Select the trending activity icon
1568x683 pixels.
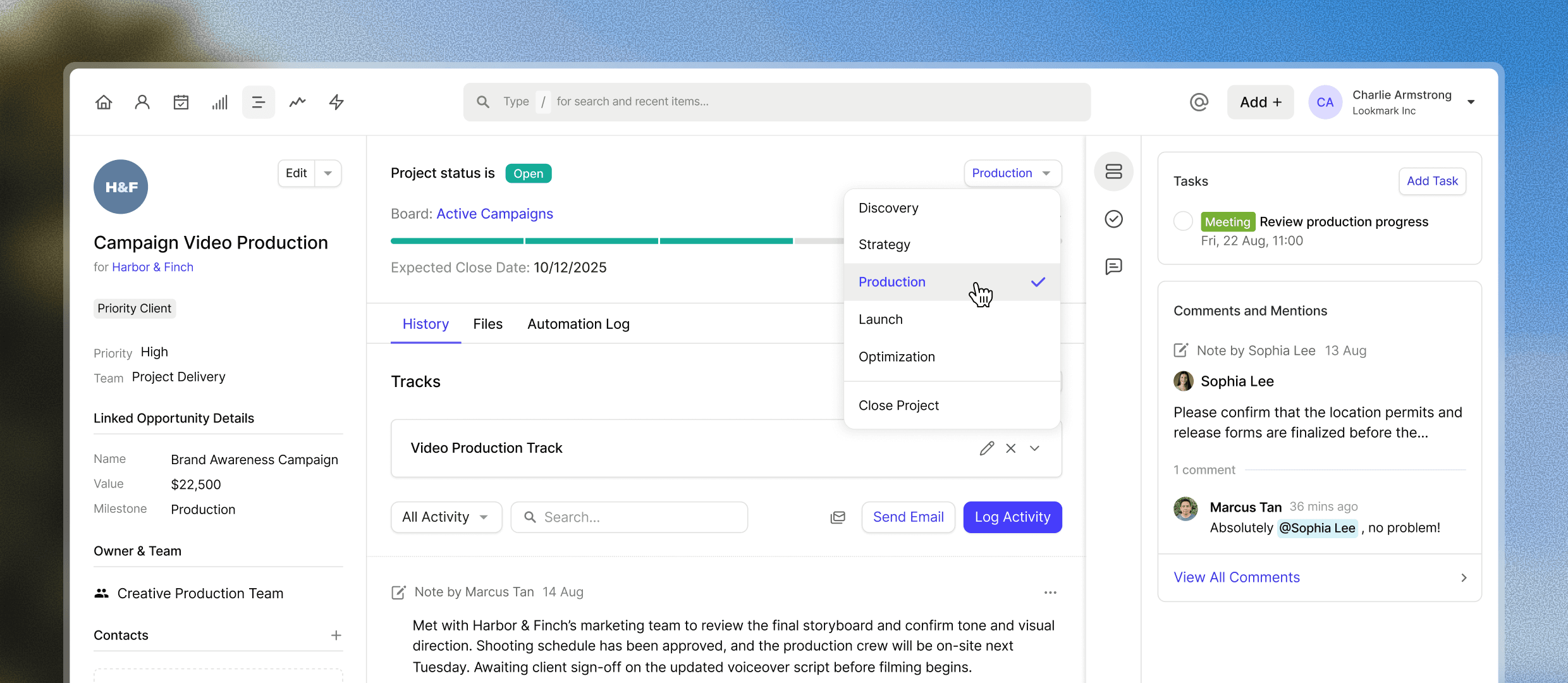[x=297, y=102]
